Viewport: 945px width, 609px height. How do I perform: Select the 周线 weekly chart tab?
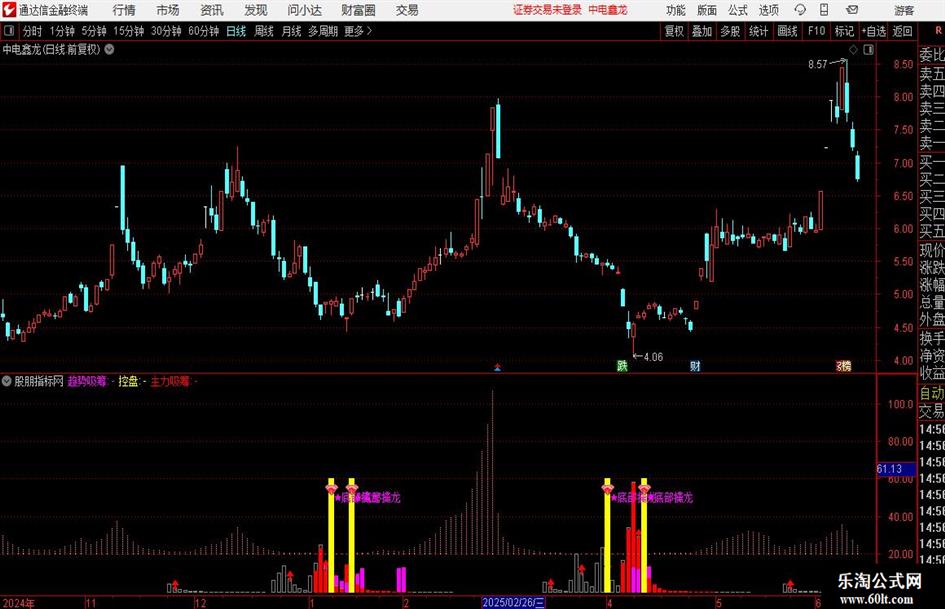263,31
